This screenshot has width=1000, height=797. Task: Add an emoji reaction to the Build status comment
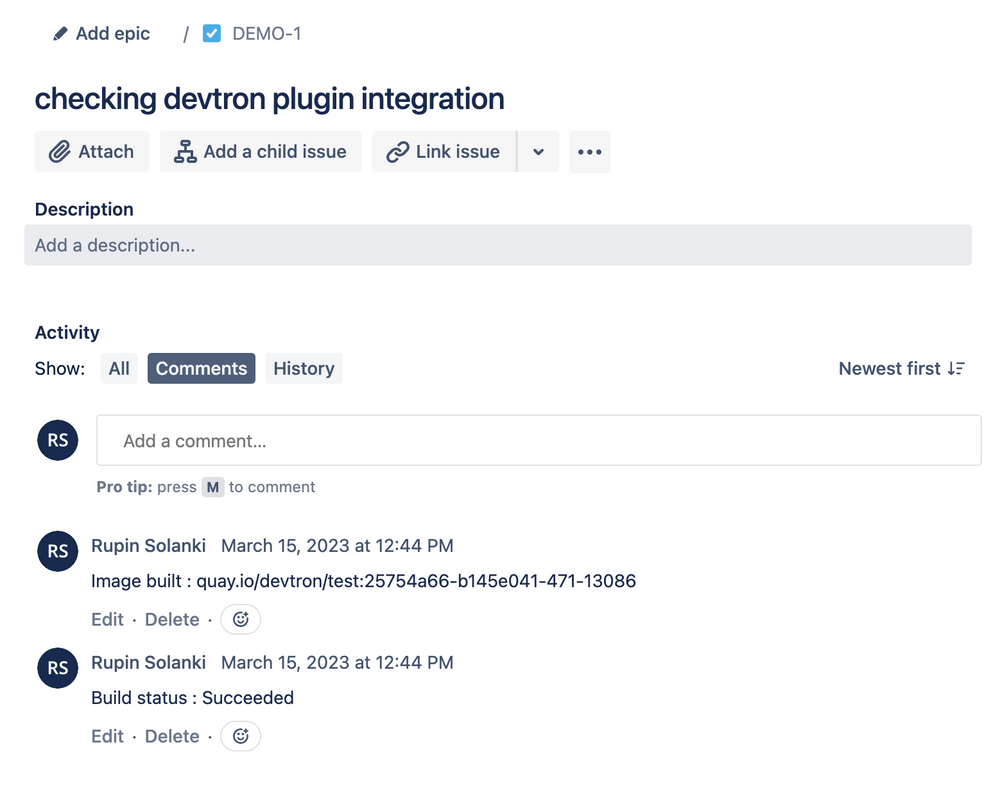(240, 736)
